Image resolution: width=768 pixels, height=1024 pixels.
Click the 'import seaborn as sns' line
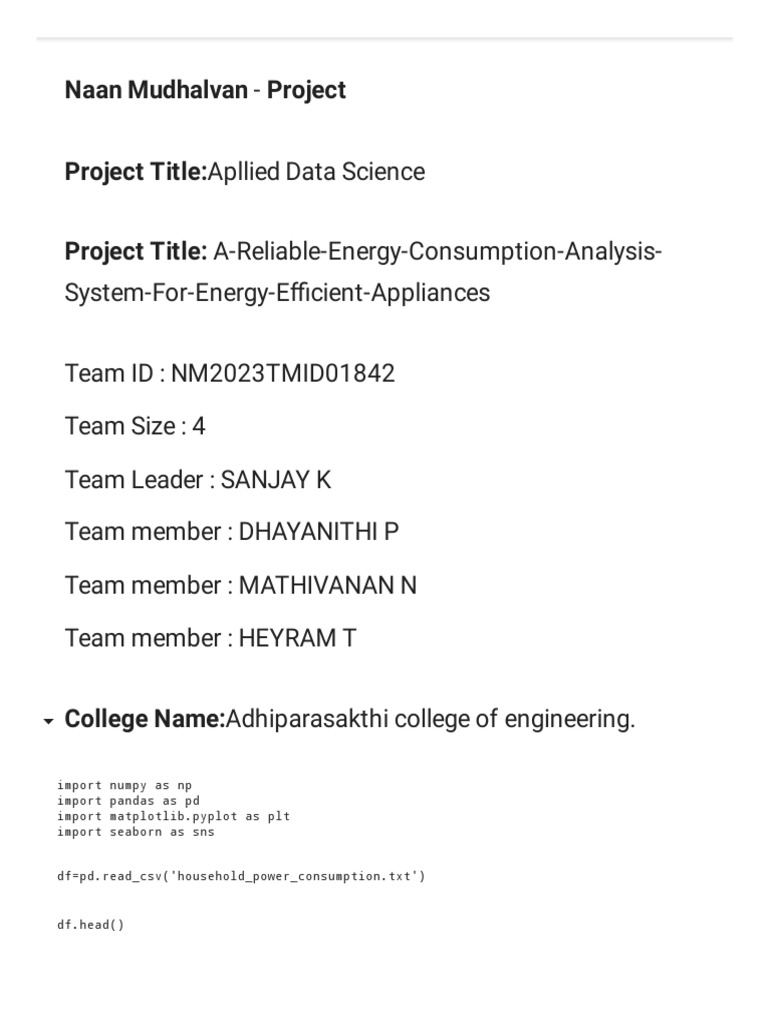point(135,831)
